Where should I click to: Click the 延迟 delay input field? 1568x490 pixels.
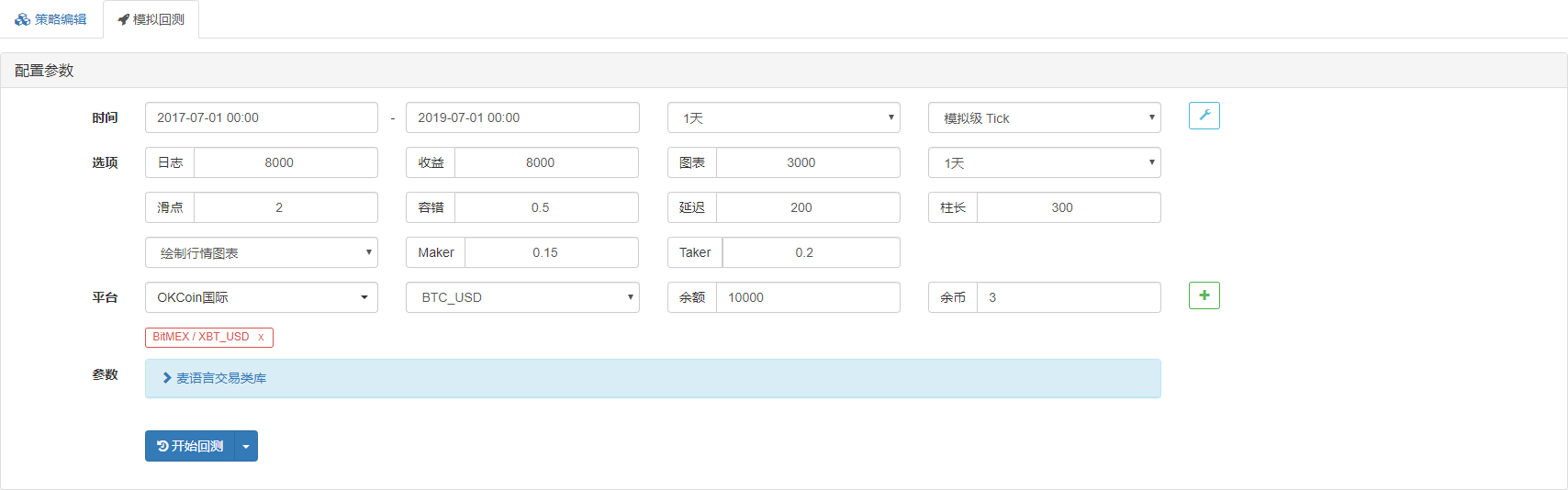806,207
